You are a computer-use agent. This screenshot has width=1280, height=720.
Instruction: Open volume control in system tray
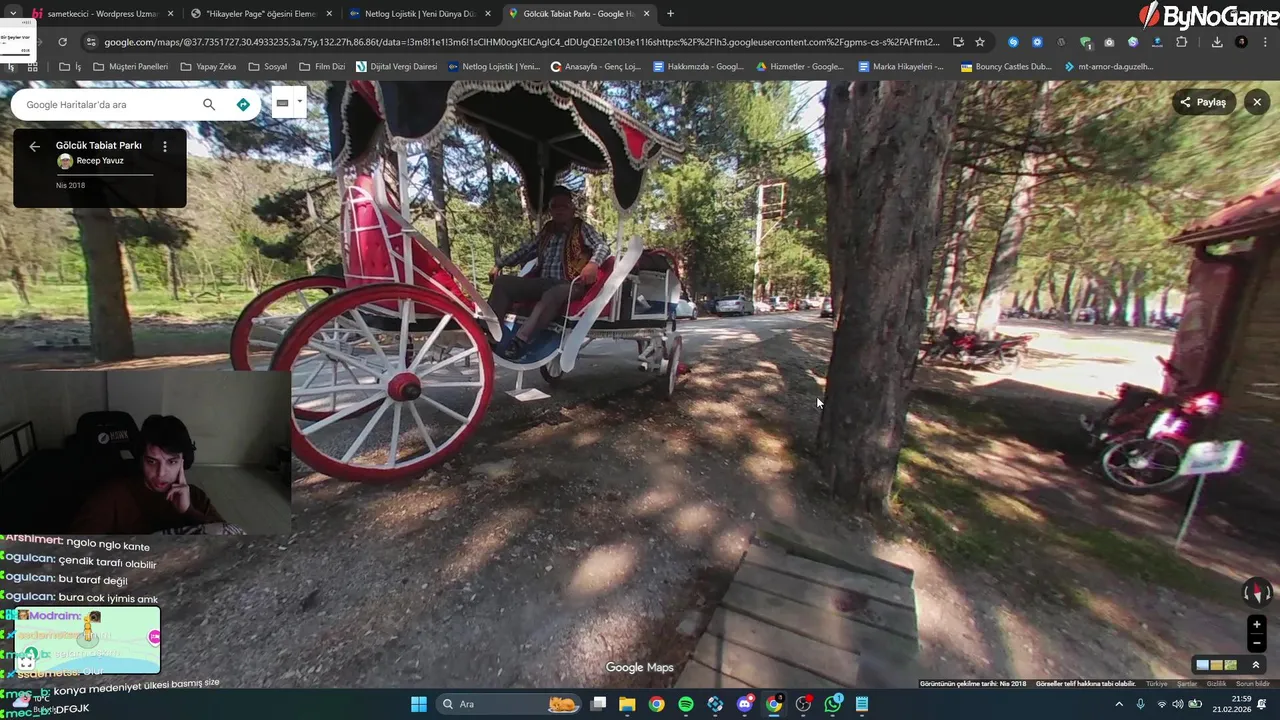coord(1177,704)
